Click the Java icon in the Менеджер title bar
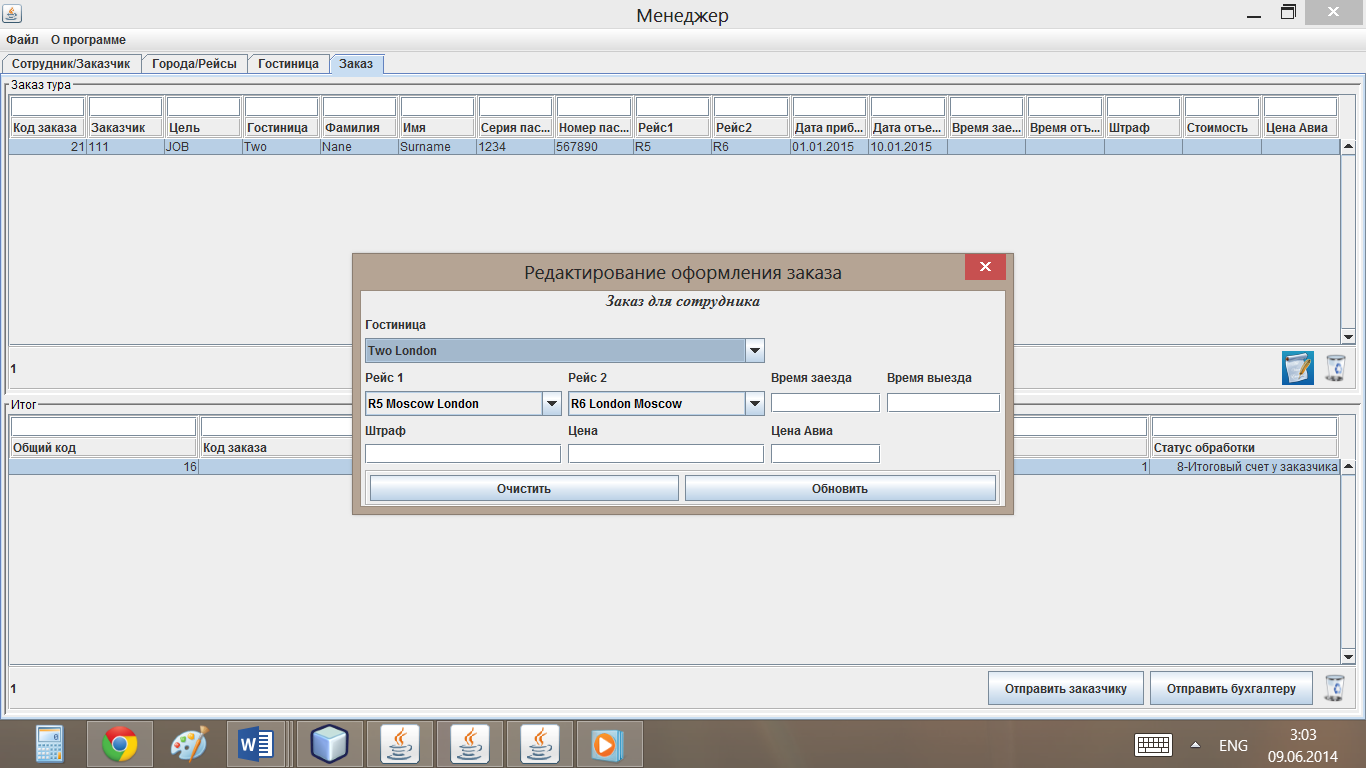1366x768 pixels. click(13, 14)
